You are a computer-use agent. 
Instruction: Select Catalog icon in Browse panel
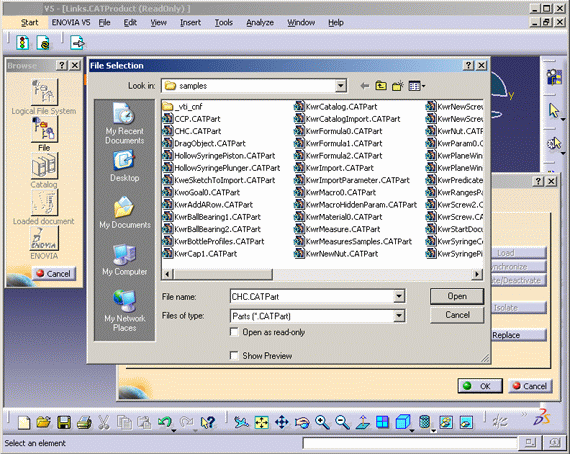click(44, 166)
